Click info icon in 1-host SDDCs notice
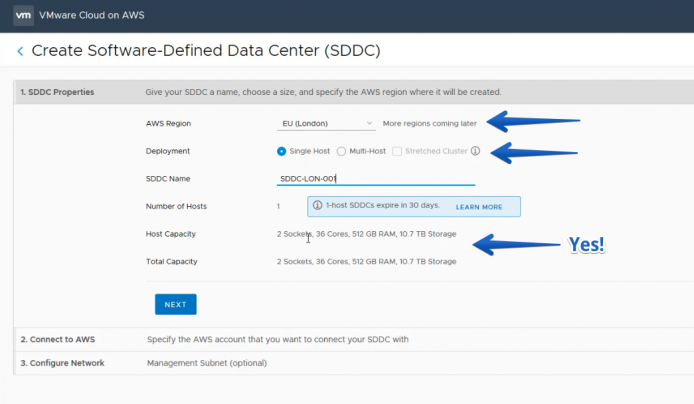 pyautogui.click(x=317, y=205)
